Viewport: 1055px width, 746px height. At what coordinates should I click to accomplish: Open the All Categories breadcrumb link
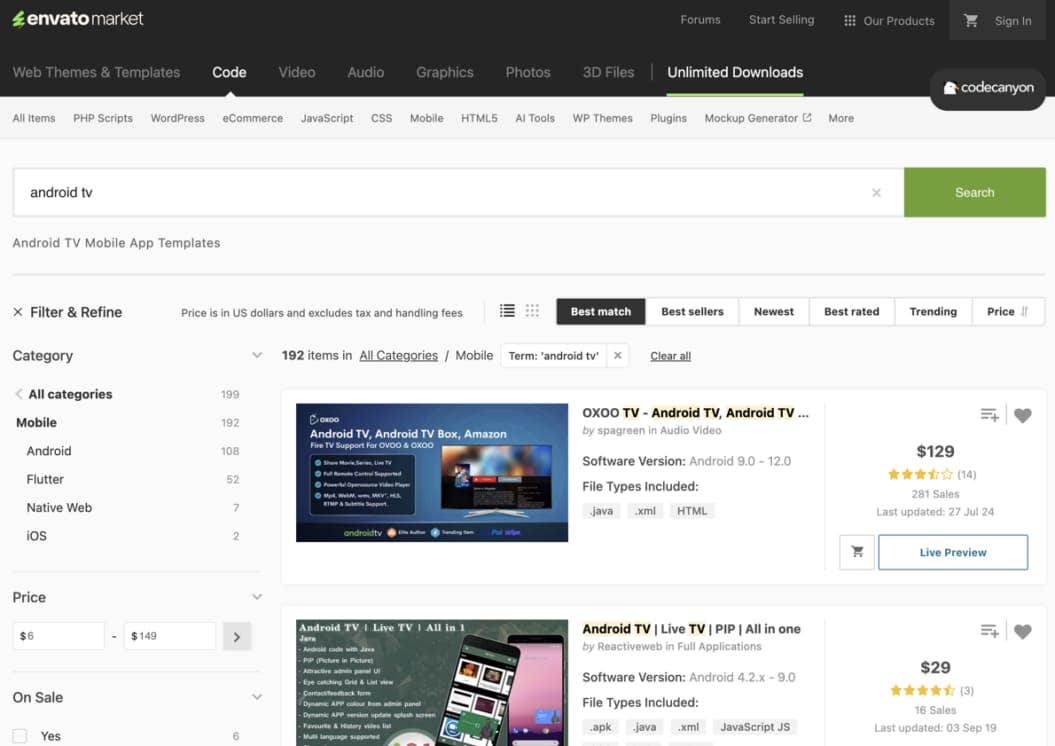point(398,355)
